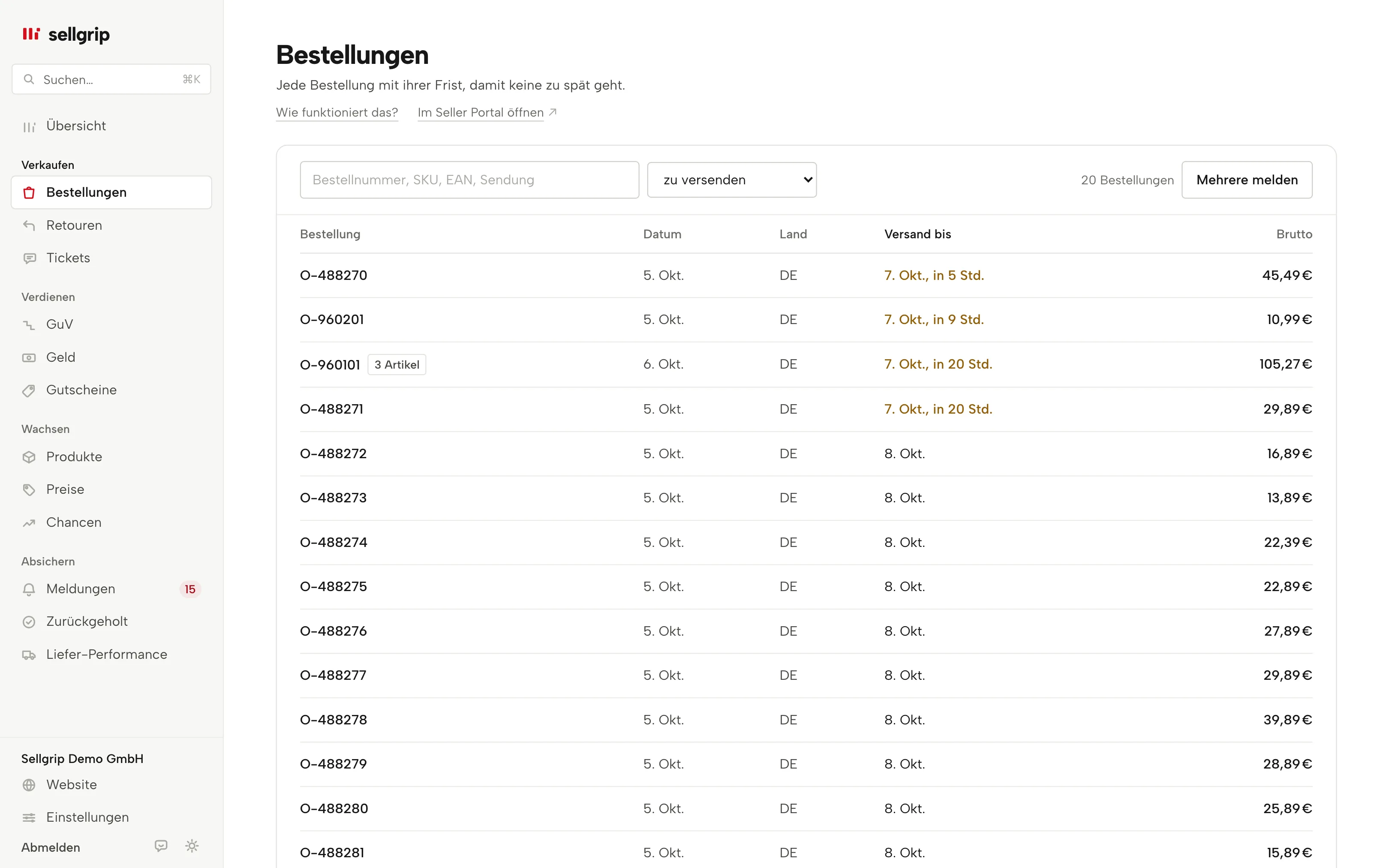Click the Bestellungen shopping bag icon

pos(29,193)
